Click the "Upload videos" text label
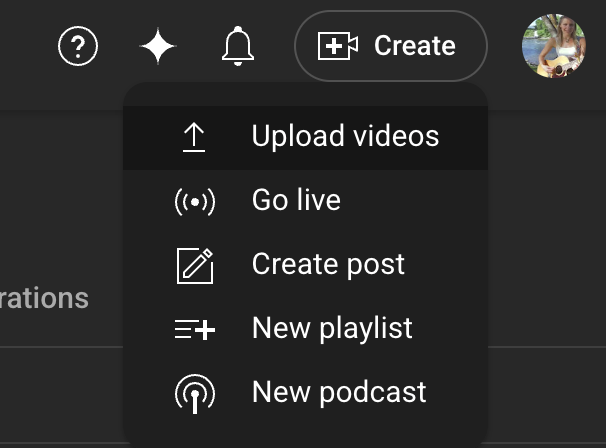The image size is (606, 448). coord(345,136)
